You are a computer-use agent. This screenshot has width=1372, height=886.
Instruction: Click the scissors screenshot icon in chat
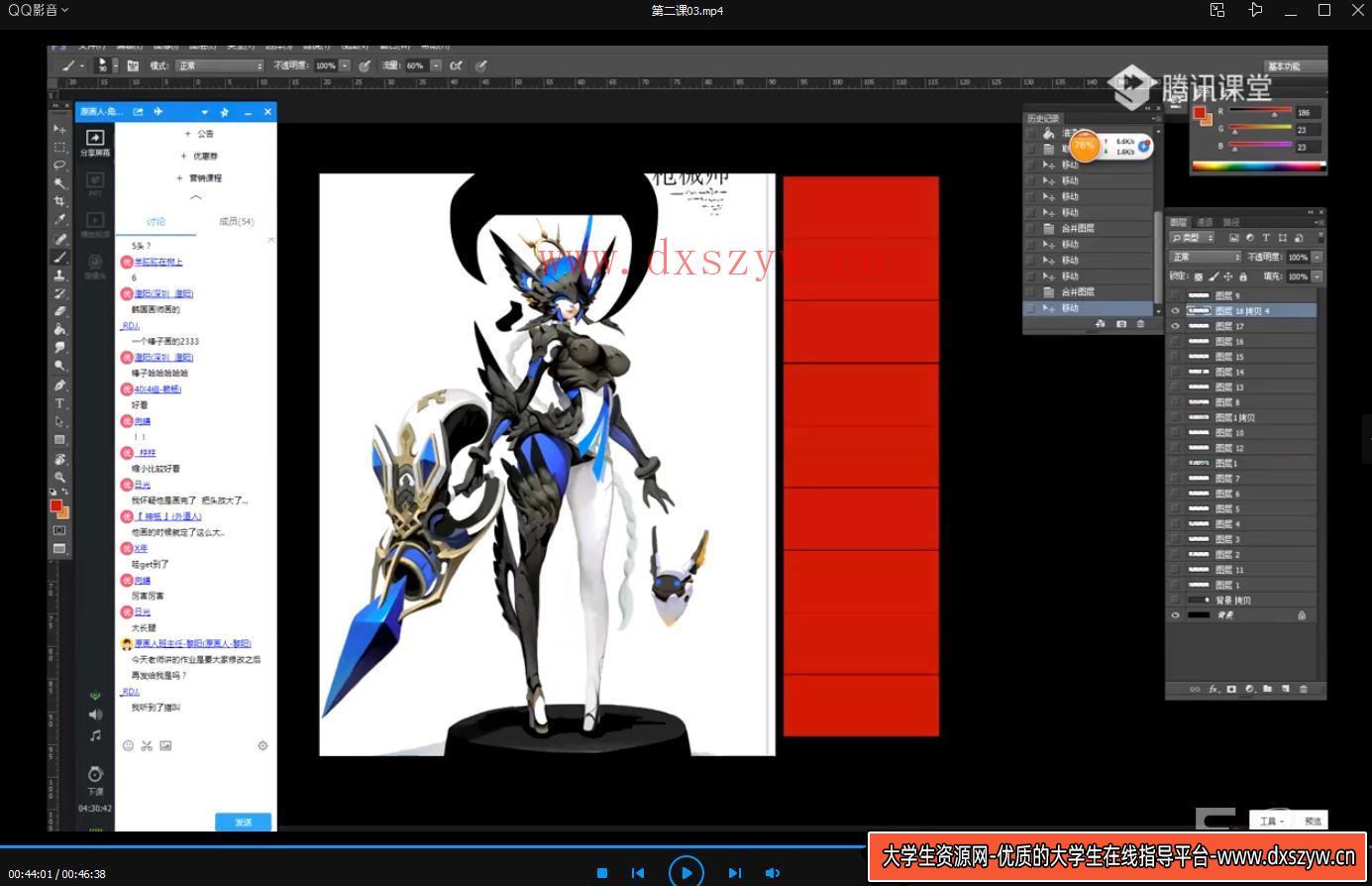pos(147,745)
